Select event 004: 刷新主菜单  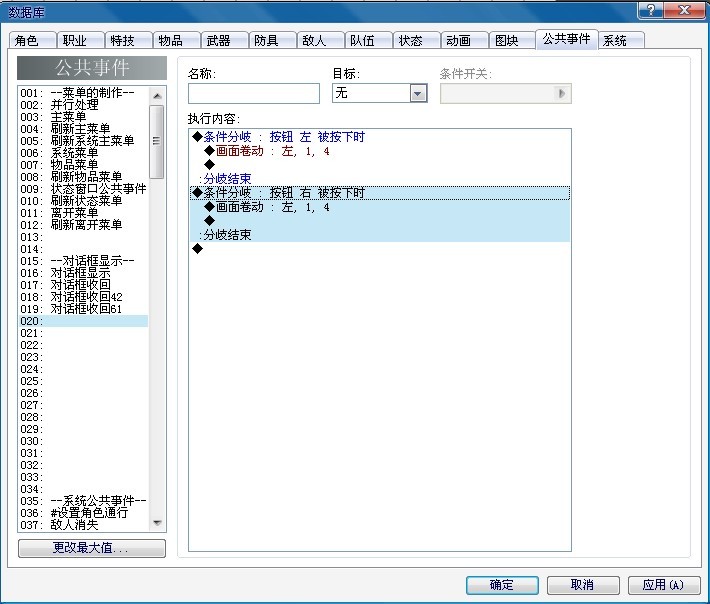click(x=83, y=129)
